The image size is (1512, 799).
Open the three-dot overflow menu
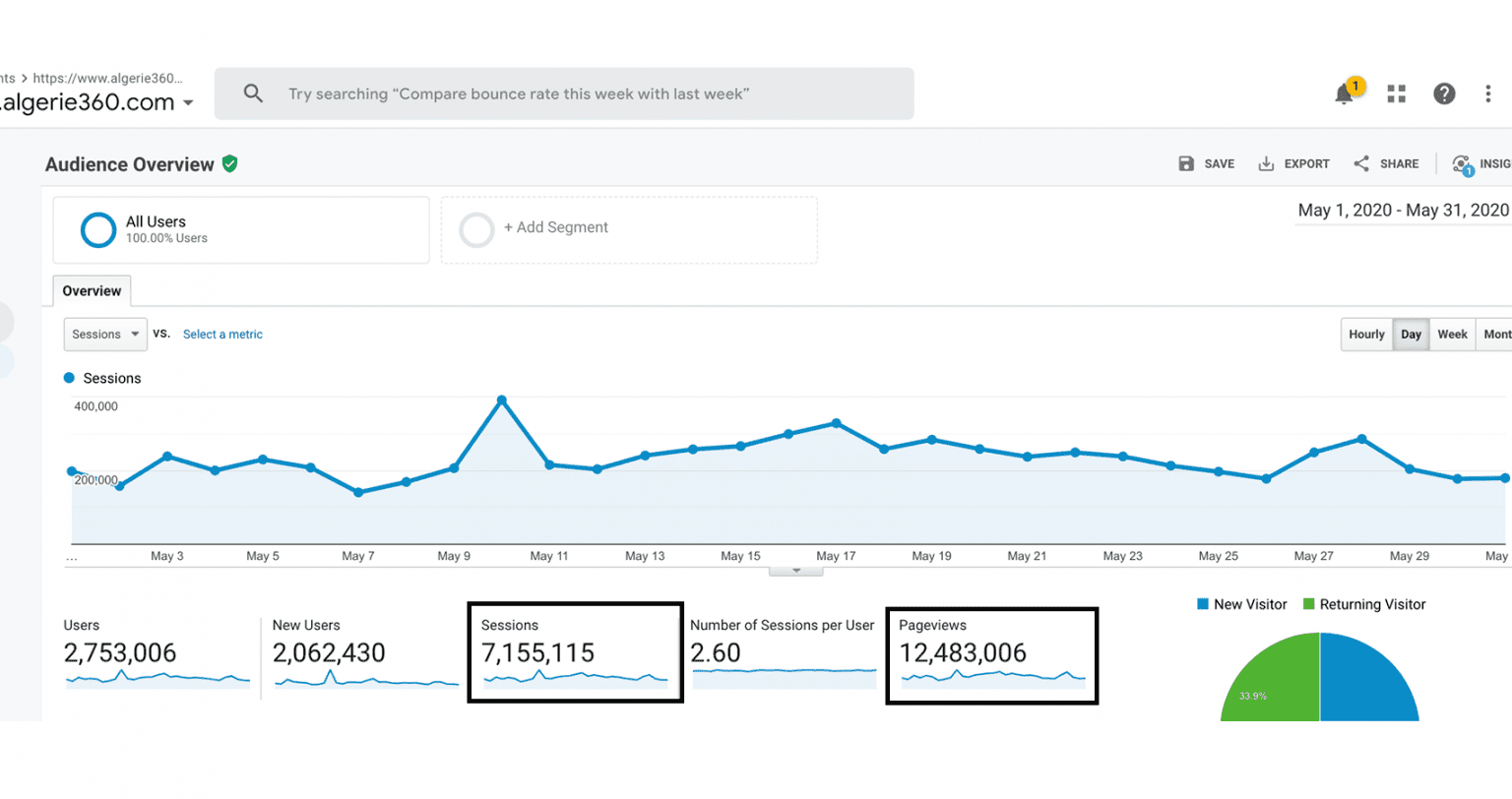pyautogui.click(x=1488, y=93)
